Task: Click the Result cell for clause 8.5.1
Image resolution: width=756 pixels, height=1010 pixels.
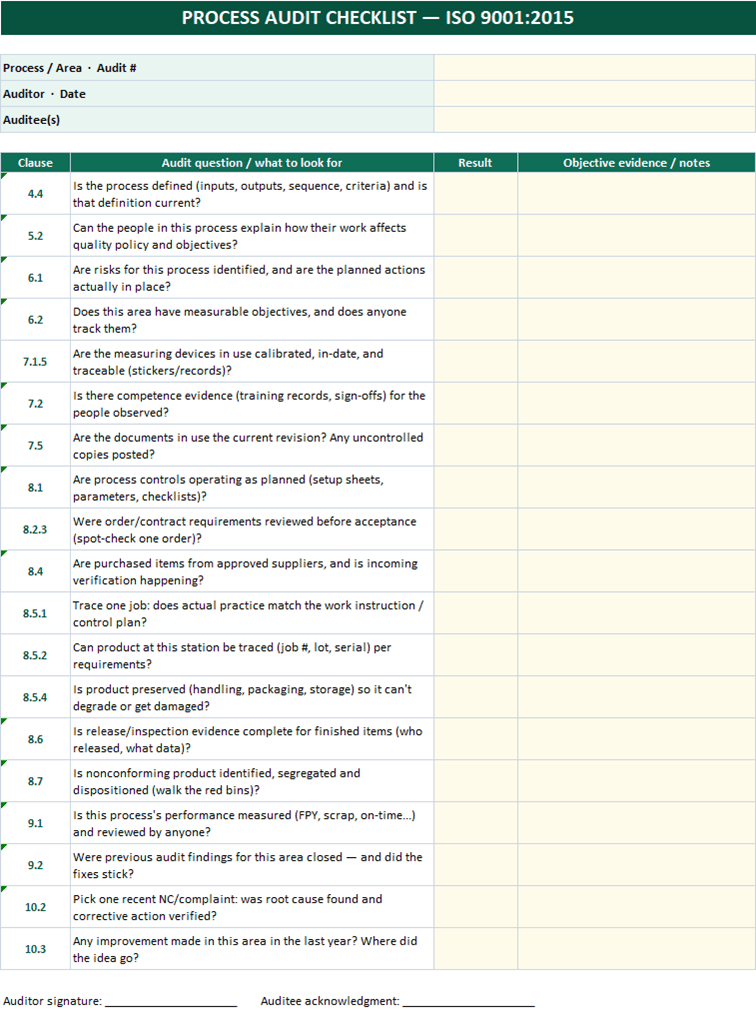Action: 475,613
